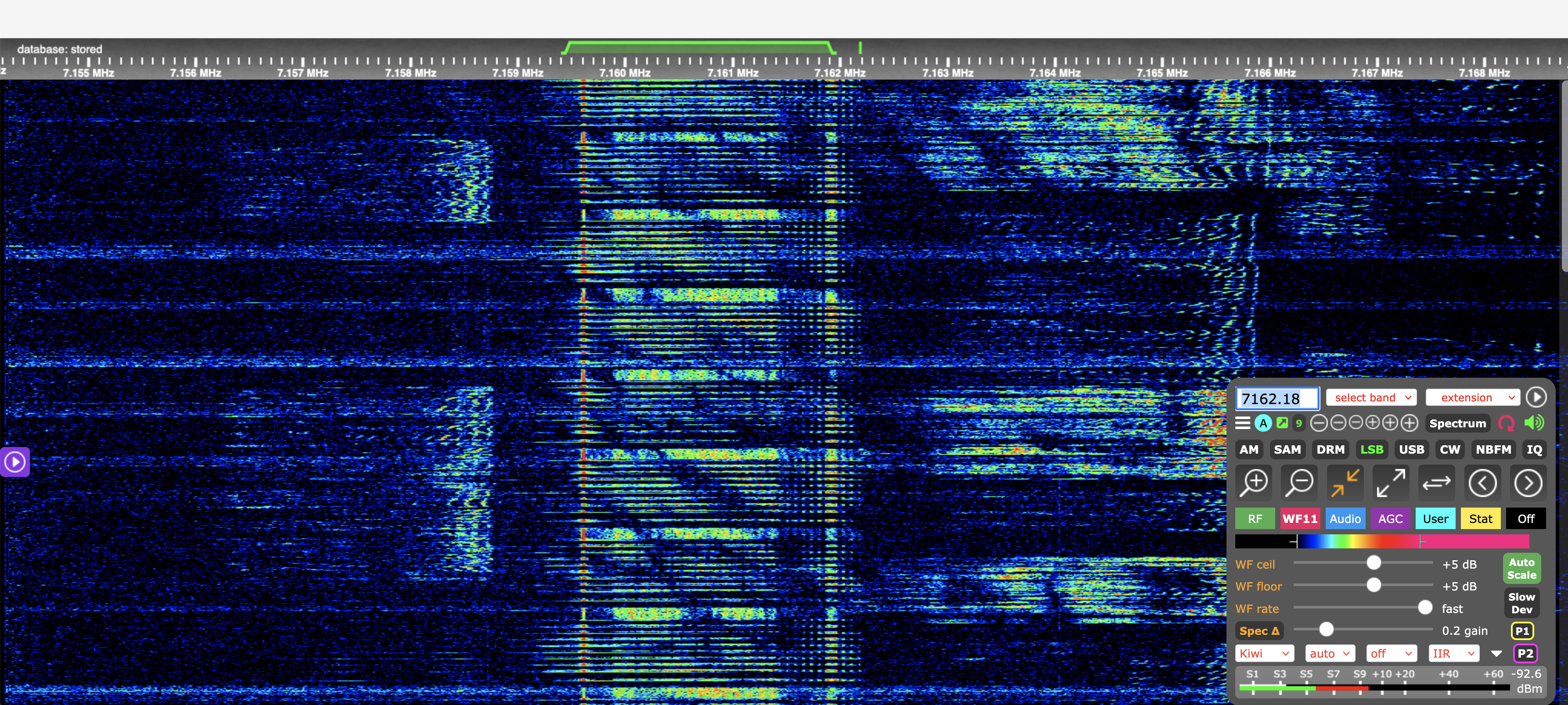This screenshot has width=1568, height=705.
Task: Click the max zoom out expand arrows
Action: pyautogui.click(x=1391, y=483)
